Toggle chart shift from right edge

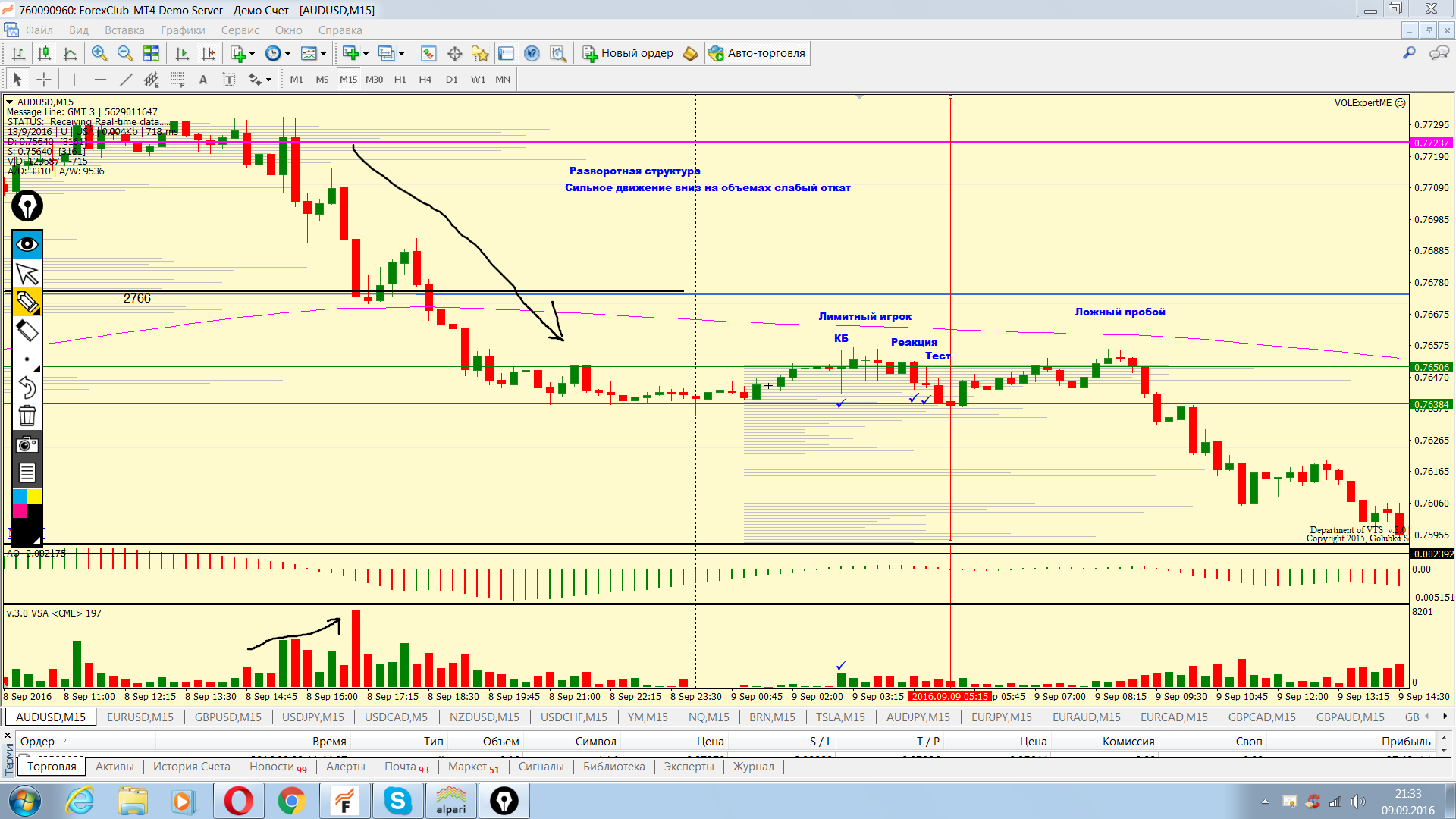click(207, 53)
